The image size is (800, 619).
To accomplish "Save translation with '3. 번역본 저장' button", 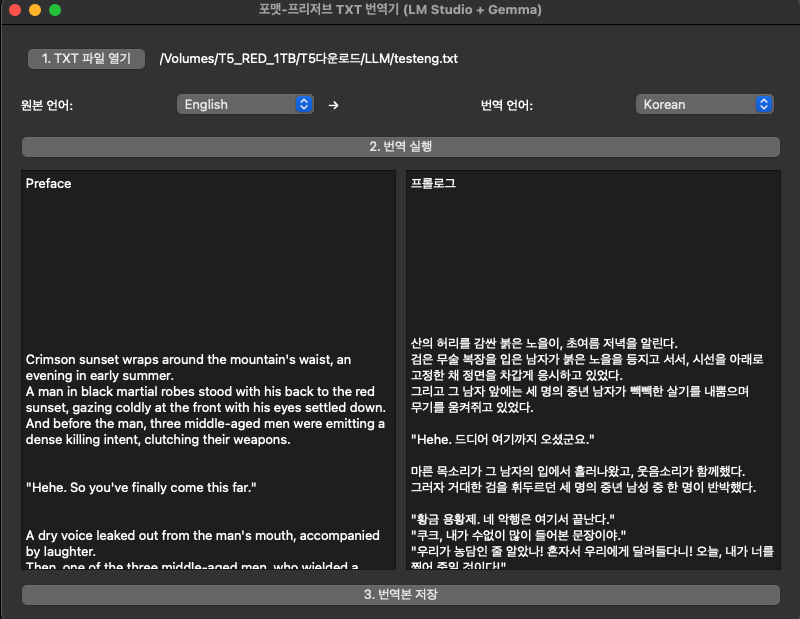I will 400,595.
